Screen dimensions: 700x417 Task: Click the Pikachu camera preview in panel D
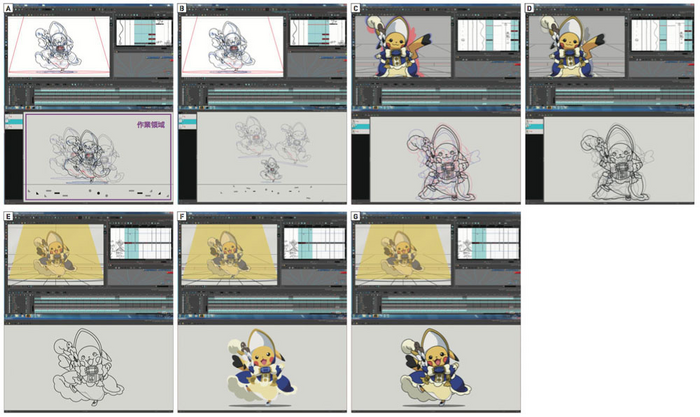tap(576, 46)
